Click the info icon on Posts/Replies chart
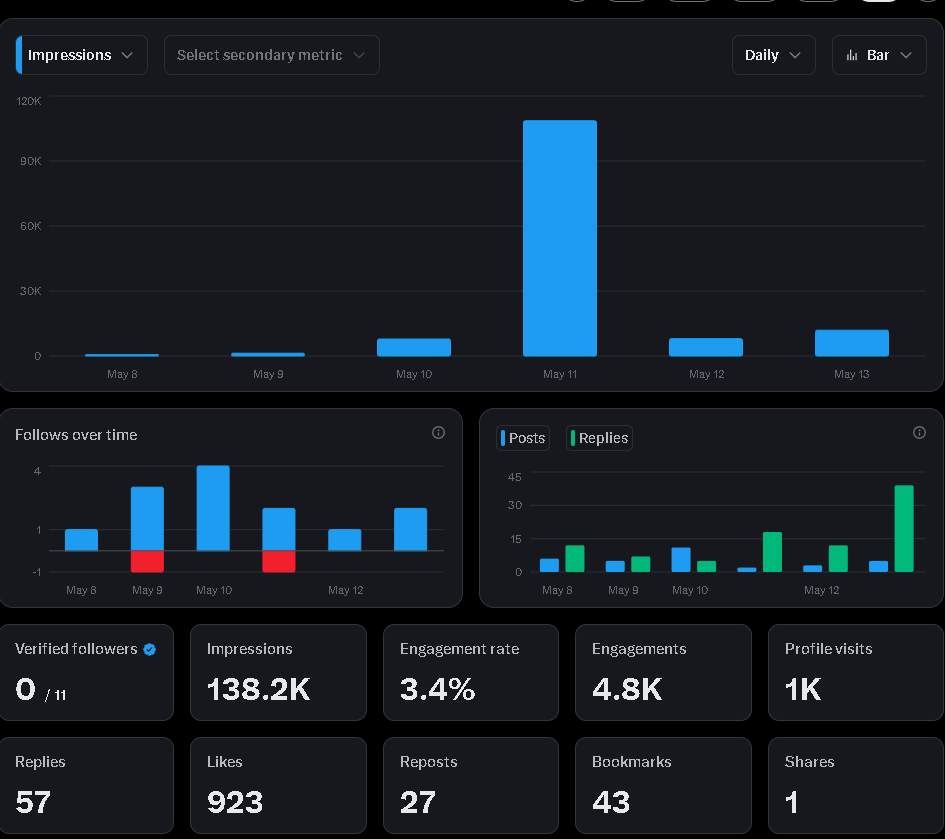This screenshot has width=945, height=839. (919, 433)
